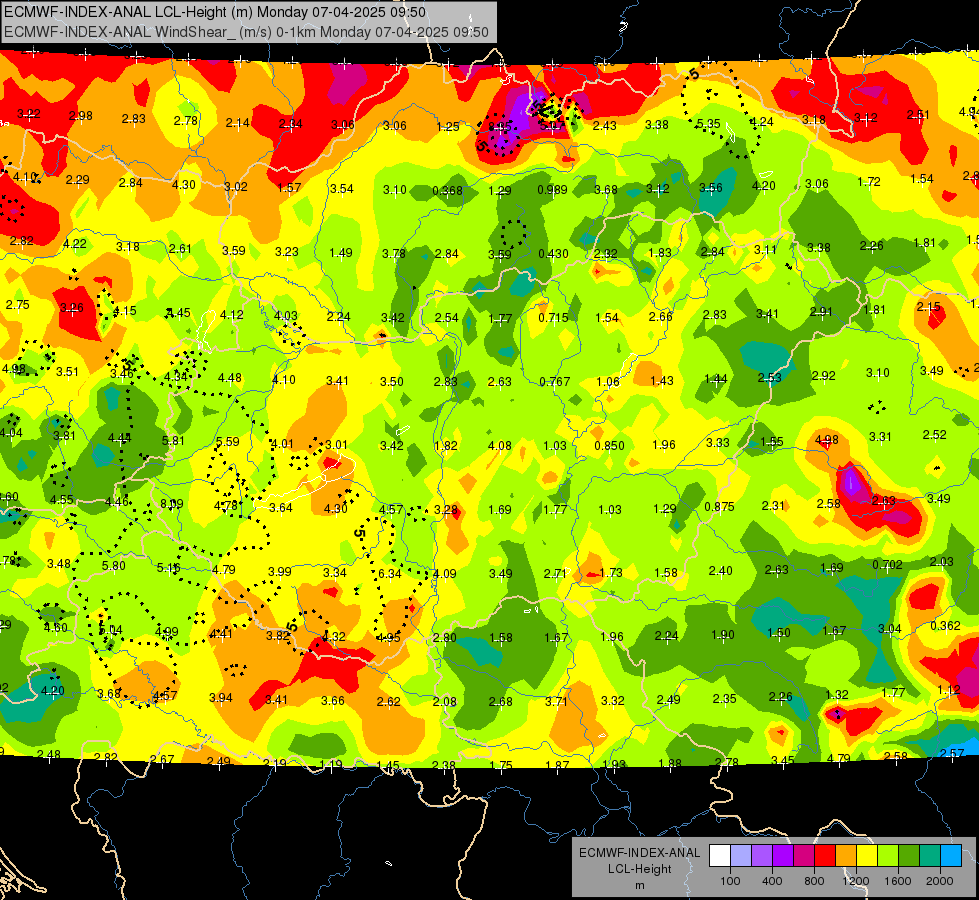Pick the dark green legend swatch
Viewport: 979px width, 900px height.
tap(908, 856)
